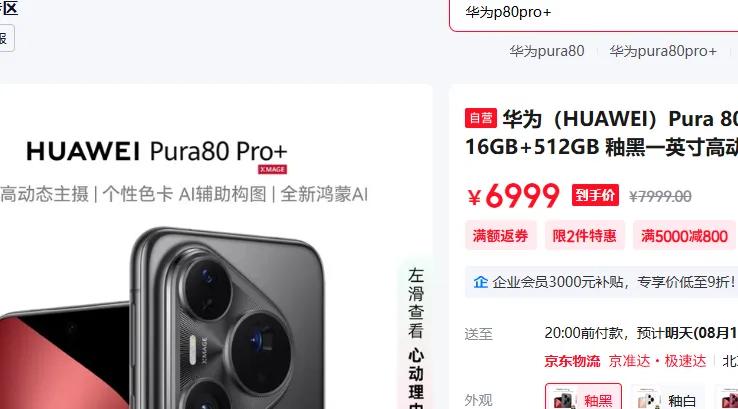Screen dimensions: 738x409
Task: Open the enterprise member 3000元补贴 banner
Action: click(x=602, y=282)
